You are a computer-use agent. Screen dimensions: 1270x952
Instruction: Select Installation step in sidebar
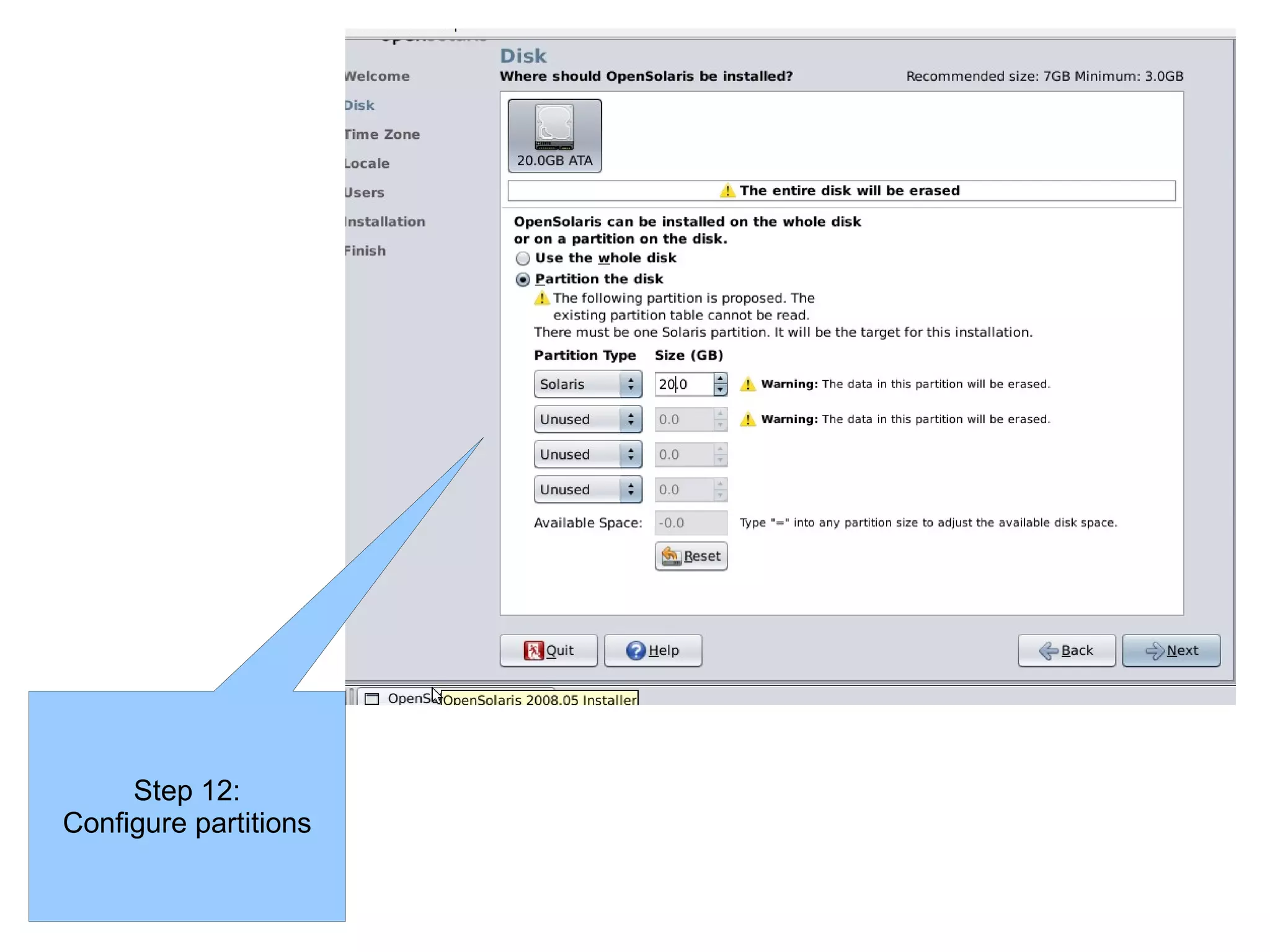point(385,222)
